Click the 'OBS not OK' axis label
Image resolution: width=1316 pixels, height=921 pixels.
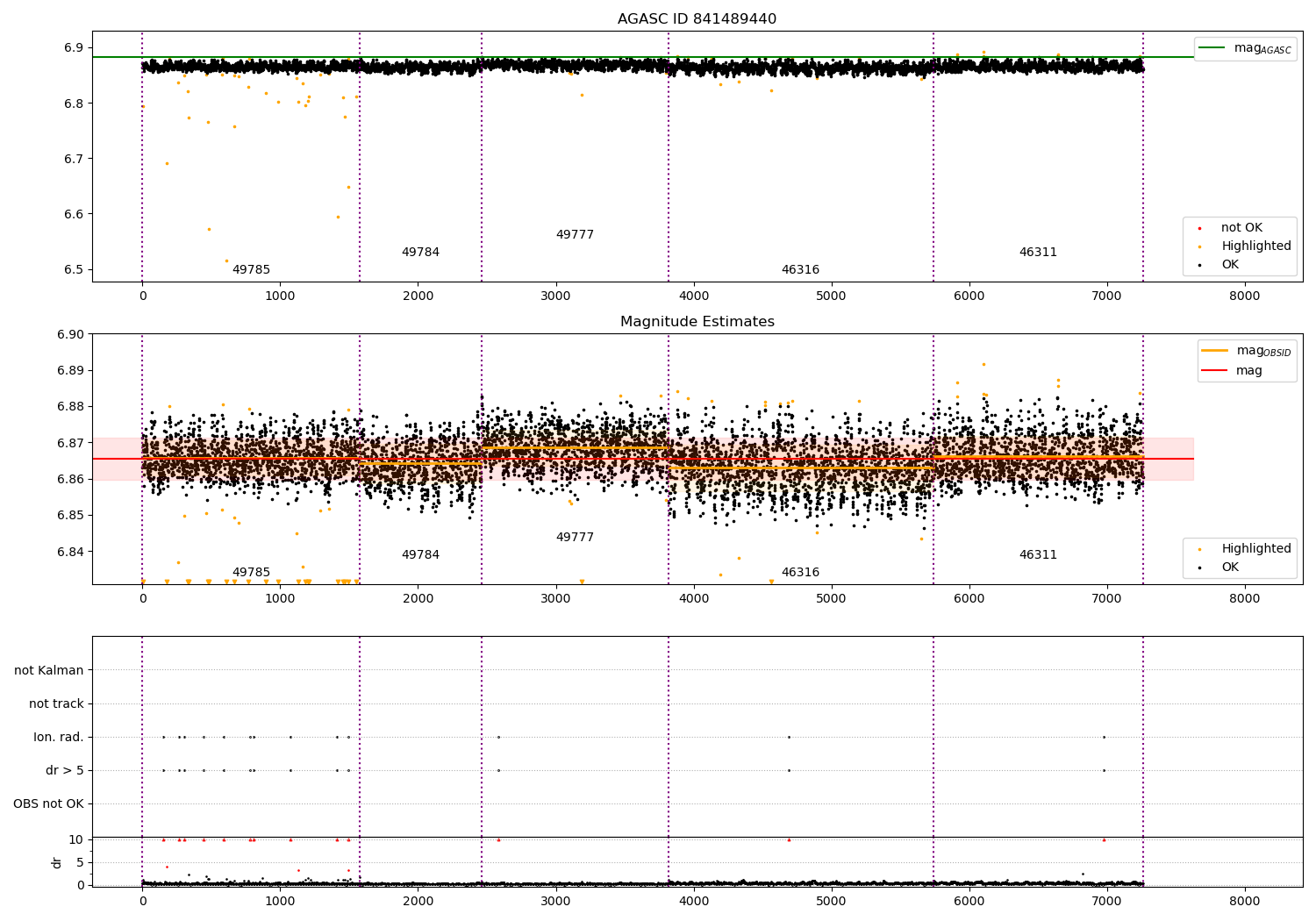coord(48,803)
